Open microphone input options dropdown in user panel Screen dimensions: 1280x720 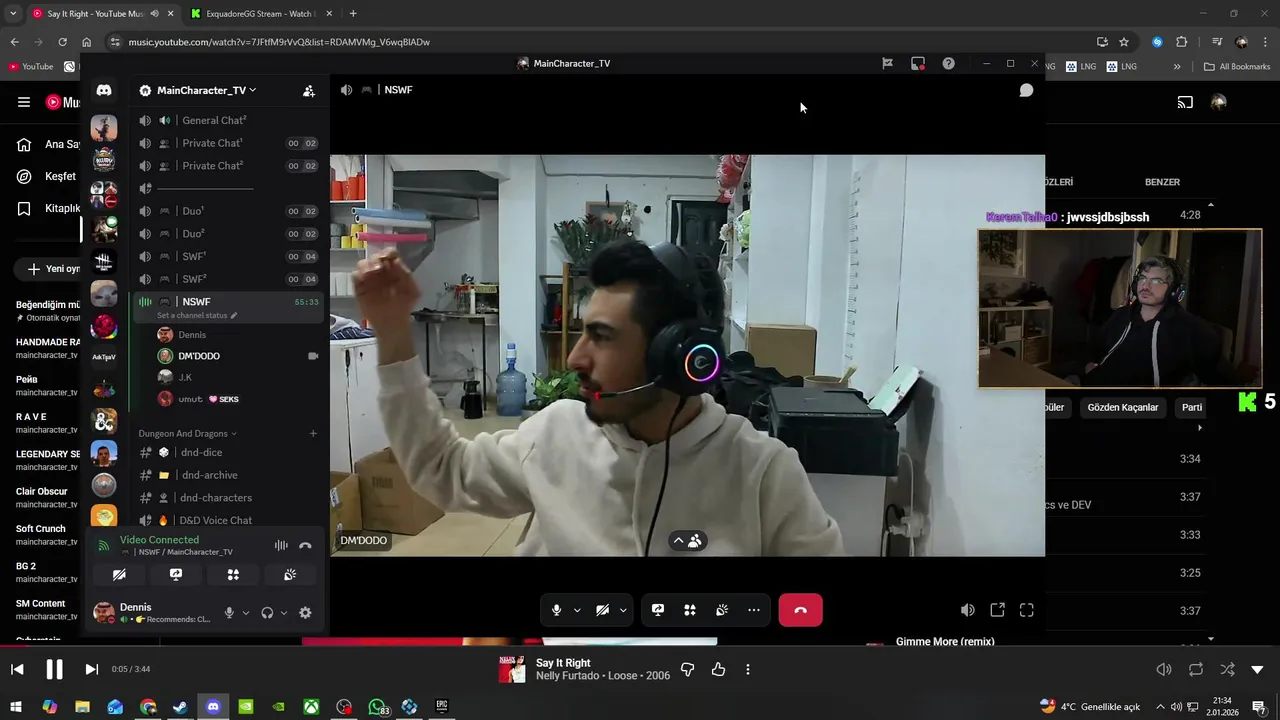[246, 613]
